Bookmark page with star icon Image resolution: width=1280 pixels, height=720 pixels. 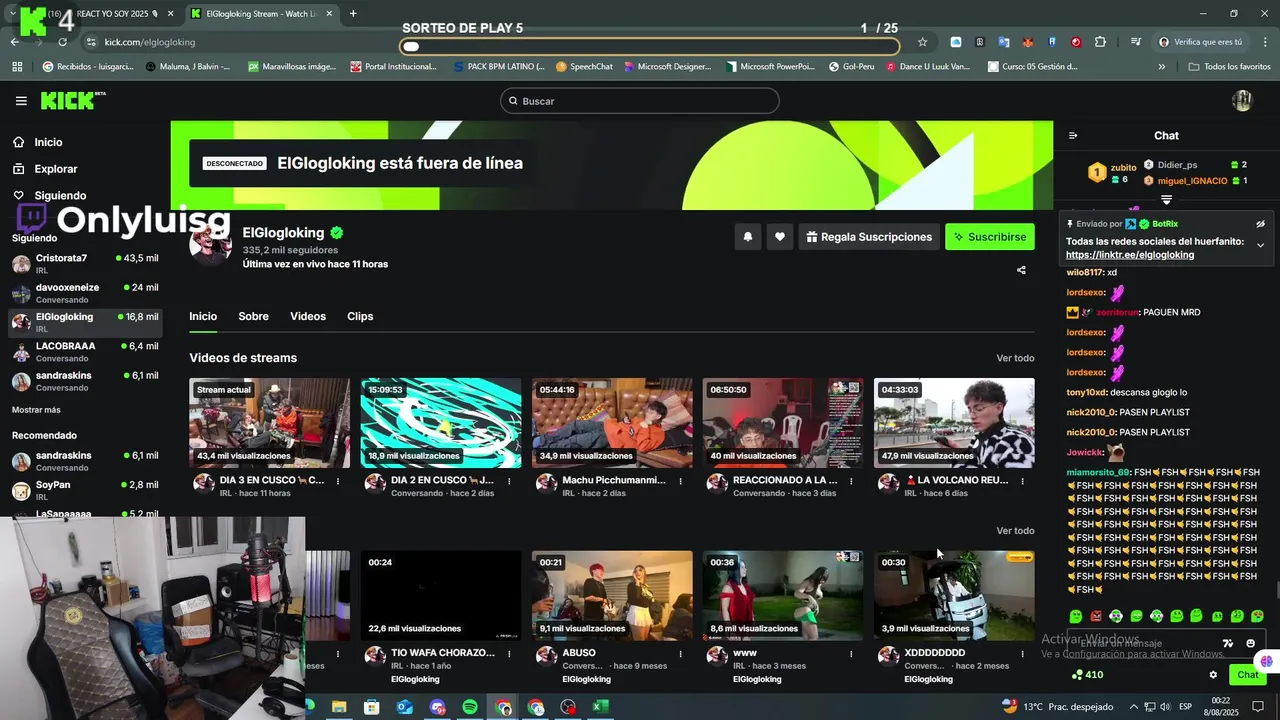point(922,42)
